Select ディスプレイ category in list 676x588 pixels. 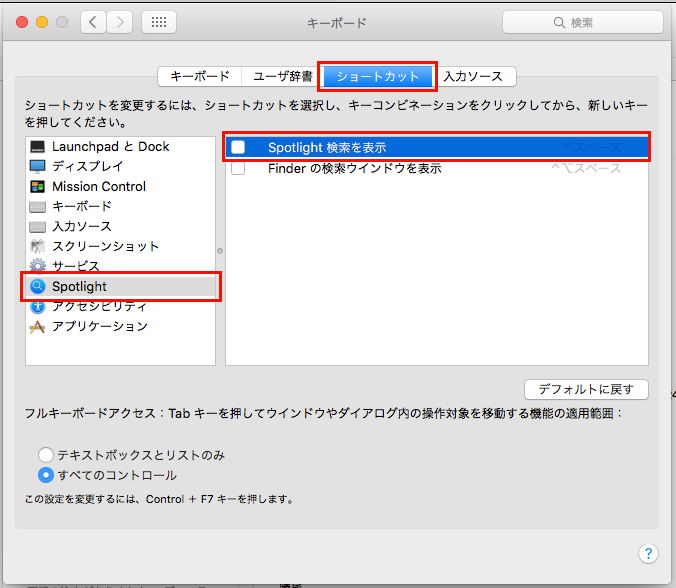tap(120, 166)
